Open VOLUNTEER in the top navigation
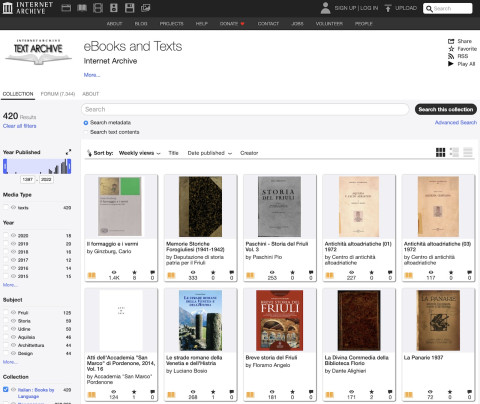 click(x=329, y=24)
